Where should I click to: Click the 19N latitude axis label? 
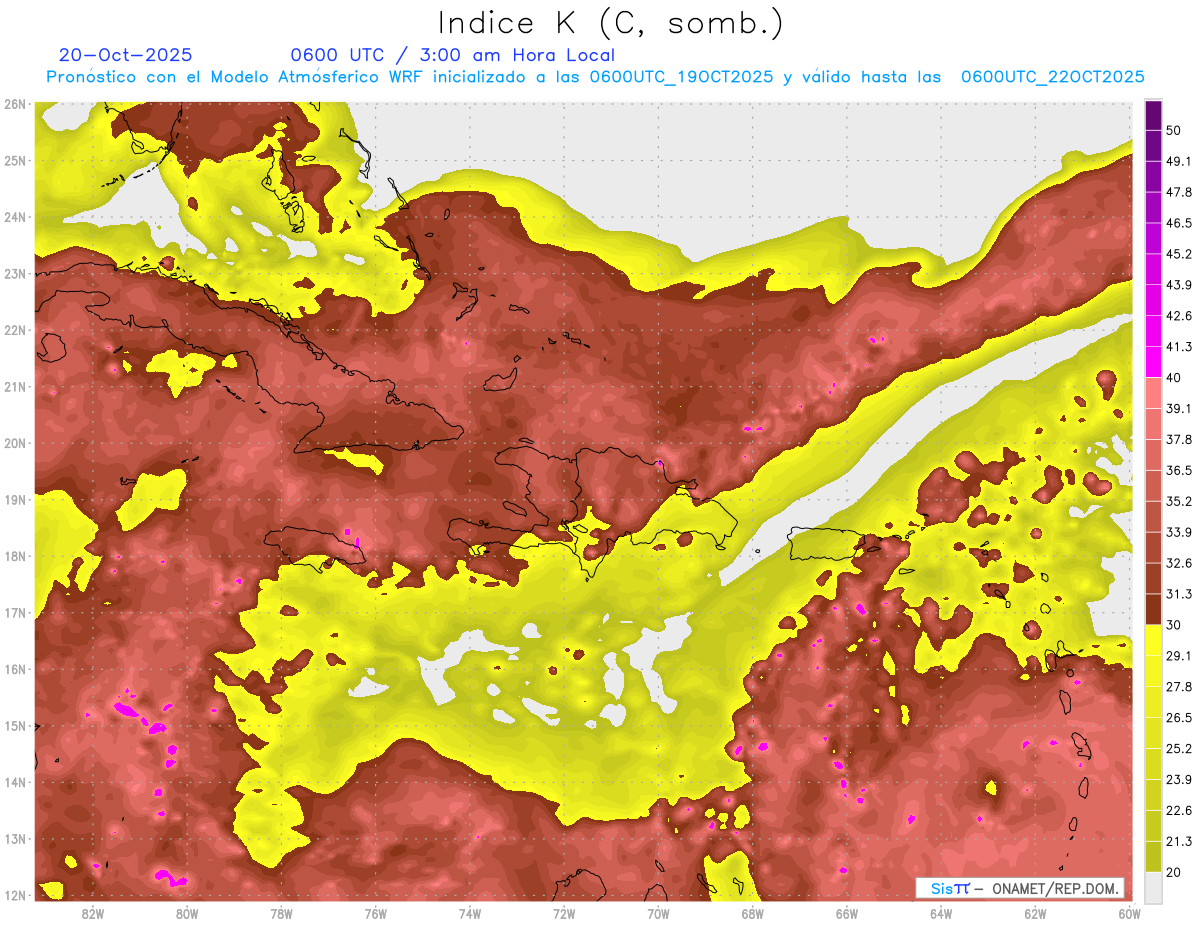[15, 500]
